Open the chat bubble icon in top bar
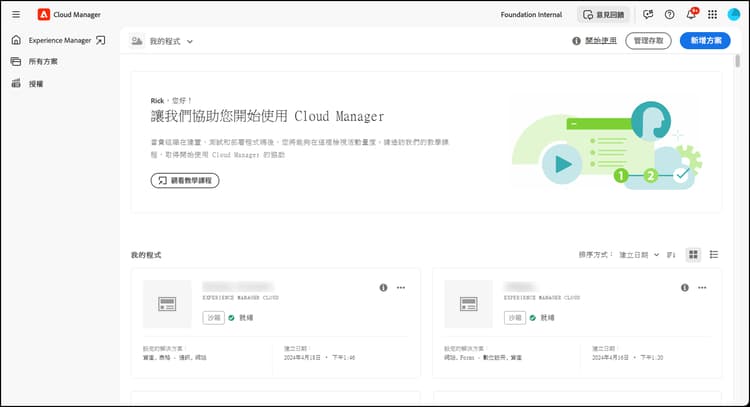Image resolution: width=750 pixels, height=407 pixels. coord(648,14)
